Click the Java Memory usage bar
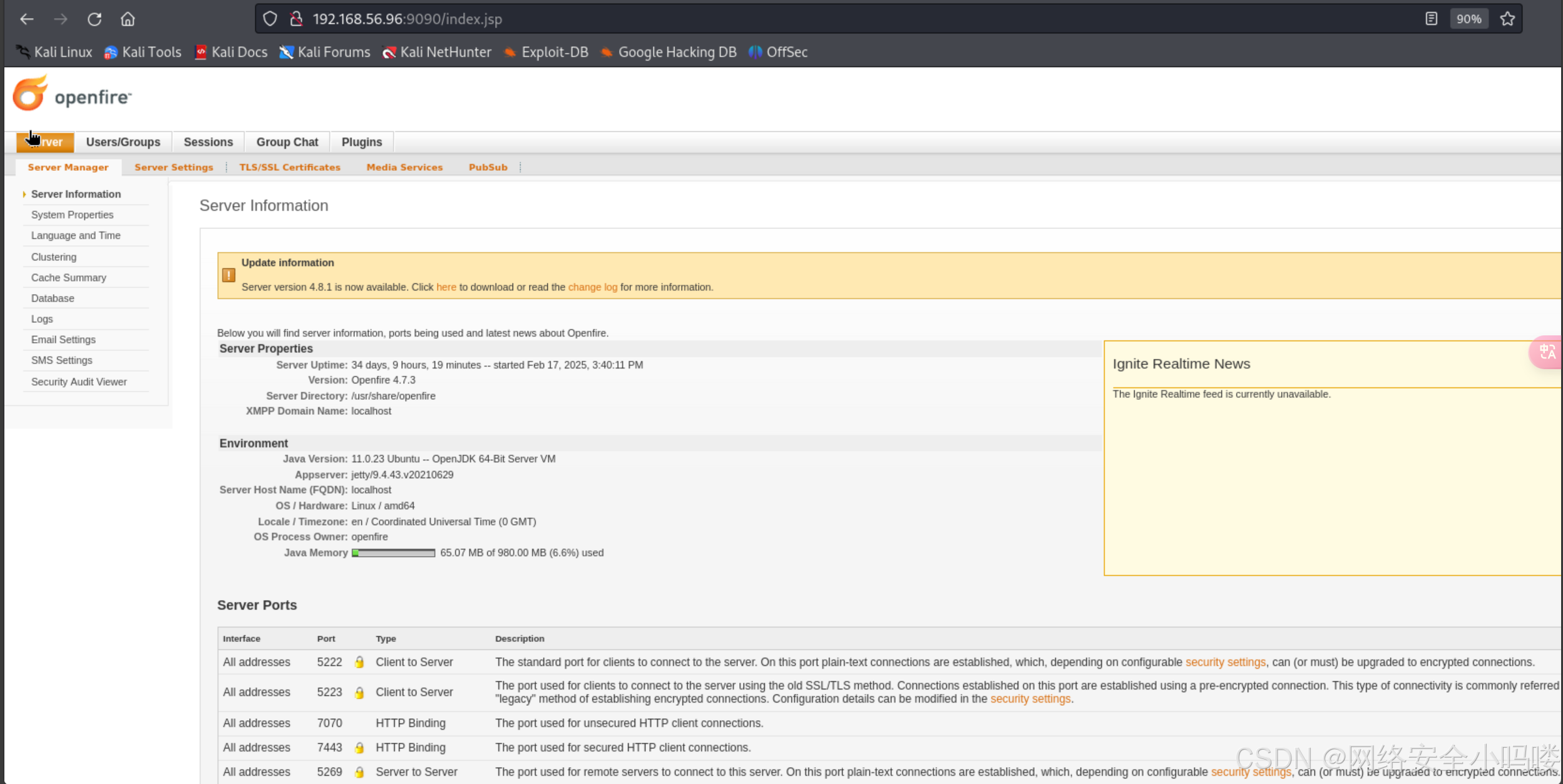The width and height of the screenshot is (1563, 784). tap(393, 553)
